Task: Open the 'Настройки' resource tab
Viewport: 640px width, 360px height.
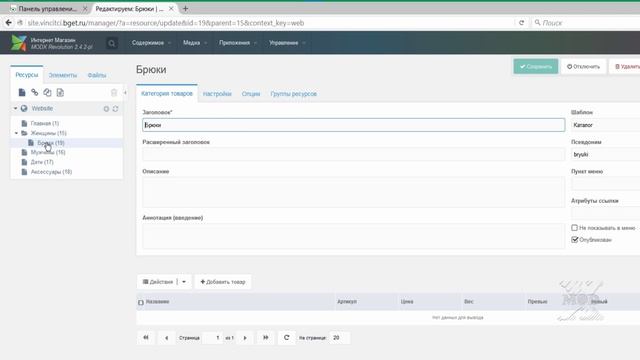Action: pos(217,94)
